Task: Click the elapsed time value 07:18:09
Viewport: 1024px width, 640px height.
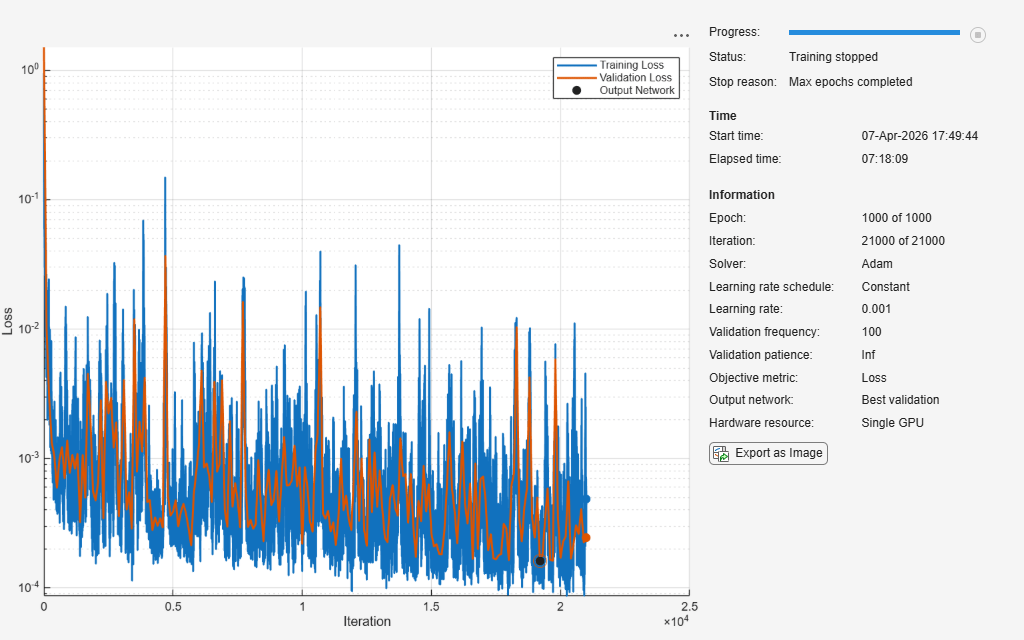Action: tap(884, 159)
